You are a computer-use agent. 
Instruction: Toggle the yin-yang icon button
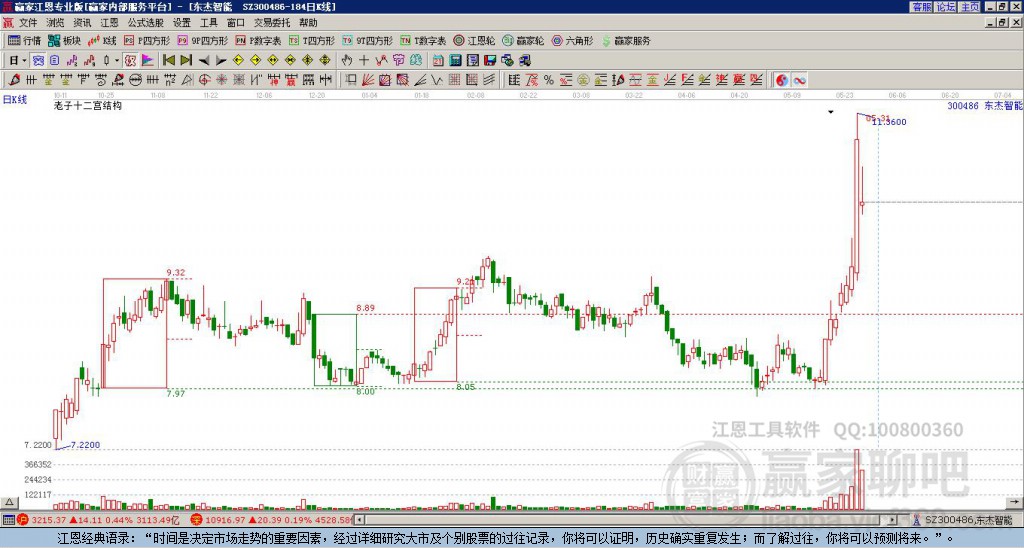[782, 80]
